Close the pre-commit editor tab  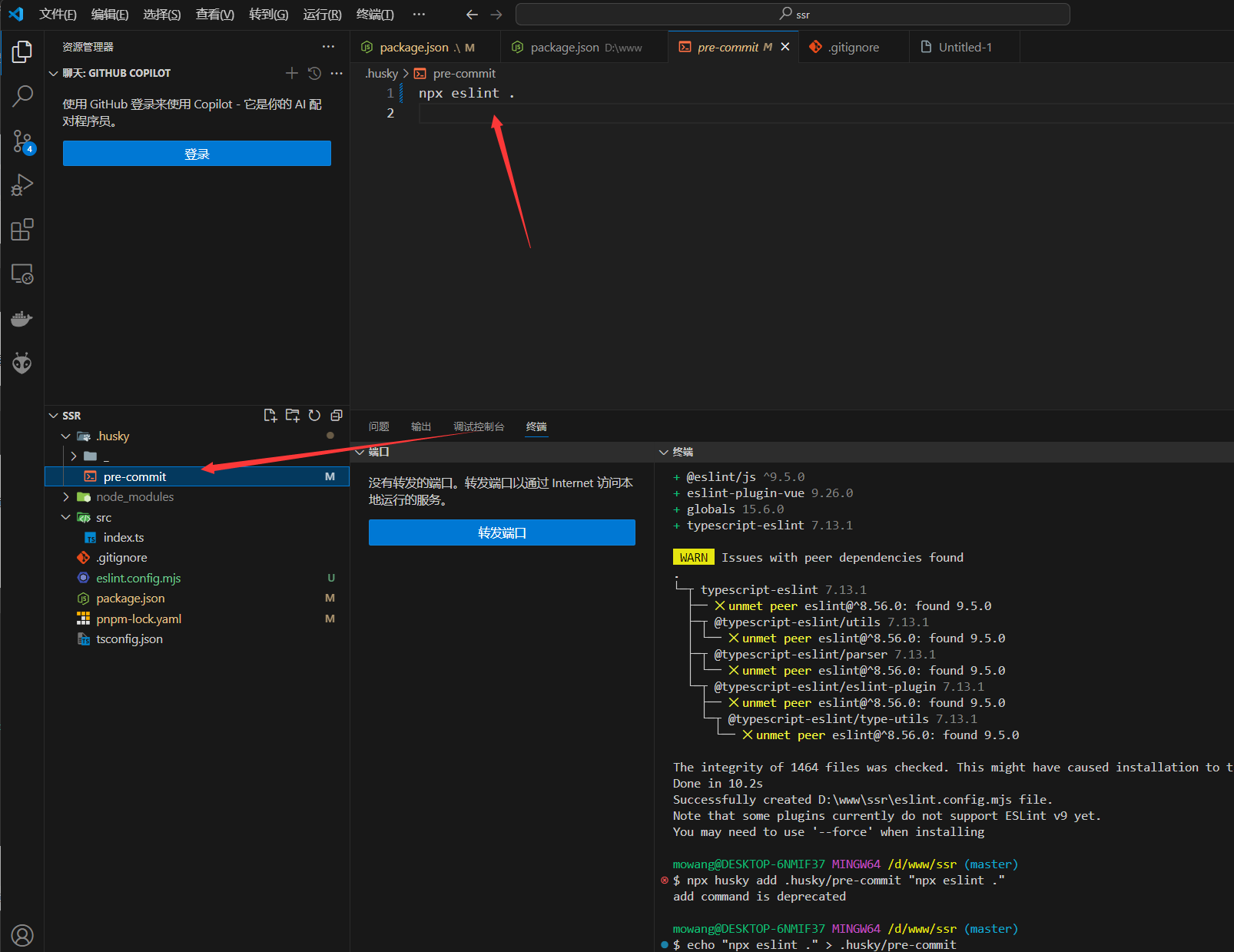pos(785,47)
